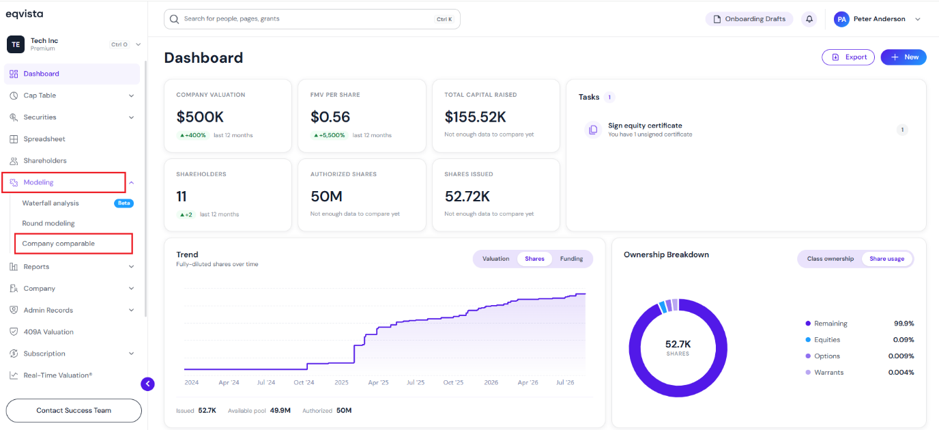Click the certificate icon beside Sign equity certificate

[593, 130]
